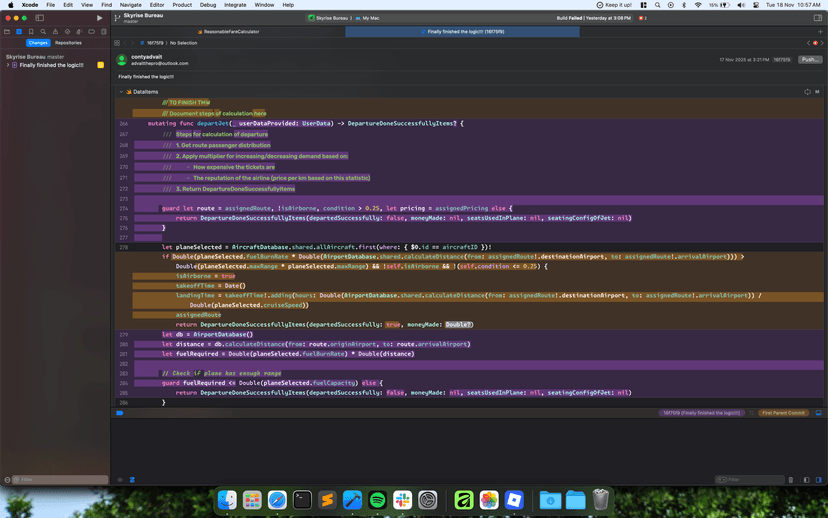The width and height of the screenshot is (828, 518).
Task: Open the editor related items grid icon
Action: click(117, 43)
